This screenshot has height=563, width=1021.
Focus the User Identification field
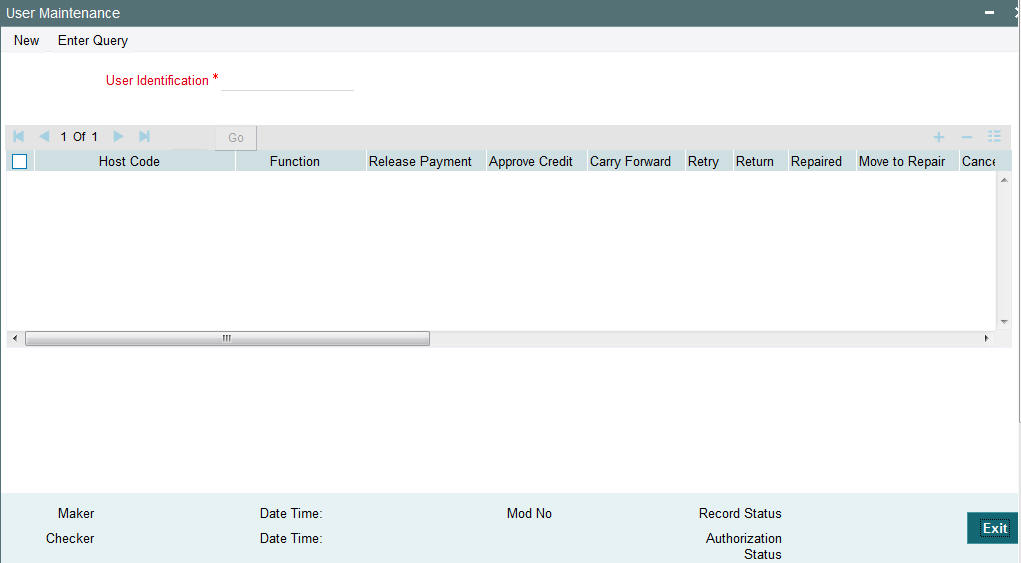click(x=287, y=81)
